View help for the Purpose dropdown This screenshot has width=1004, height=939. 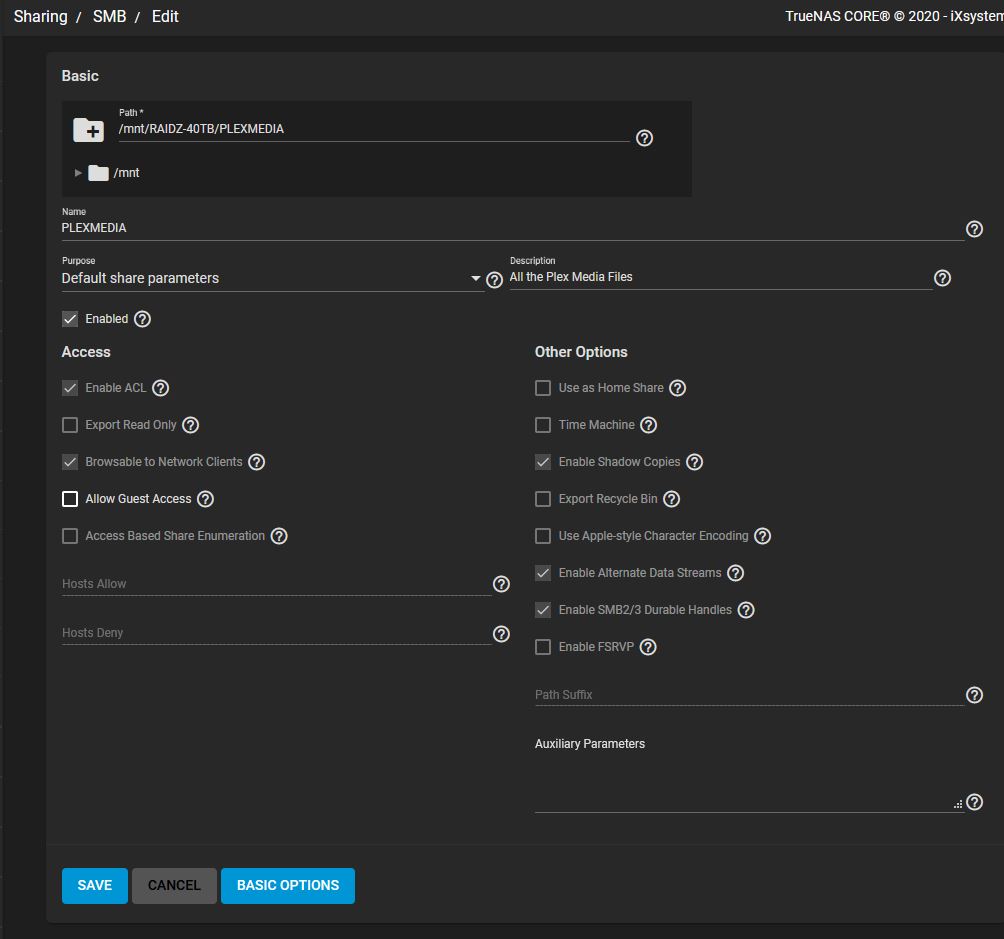494,279
